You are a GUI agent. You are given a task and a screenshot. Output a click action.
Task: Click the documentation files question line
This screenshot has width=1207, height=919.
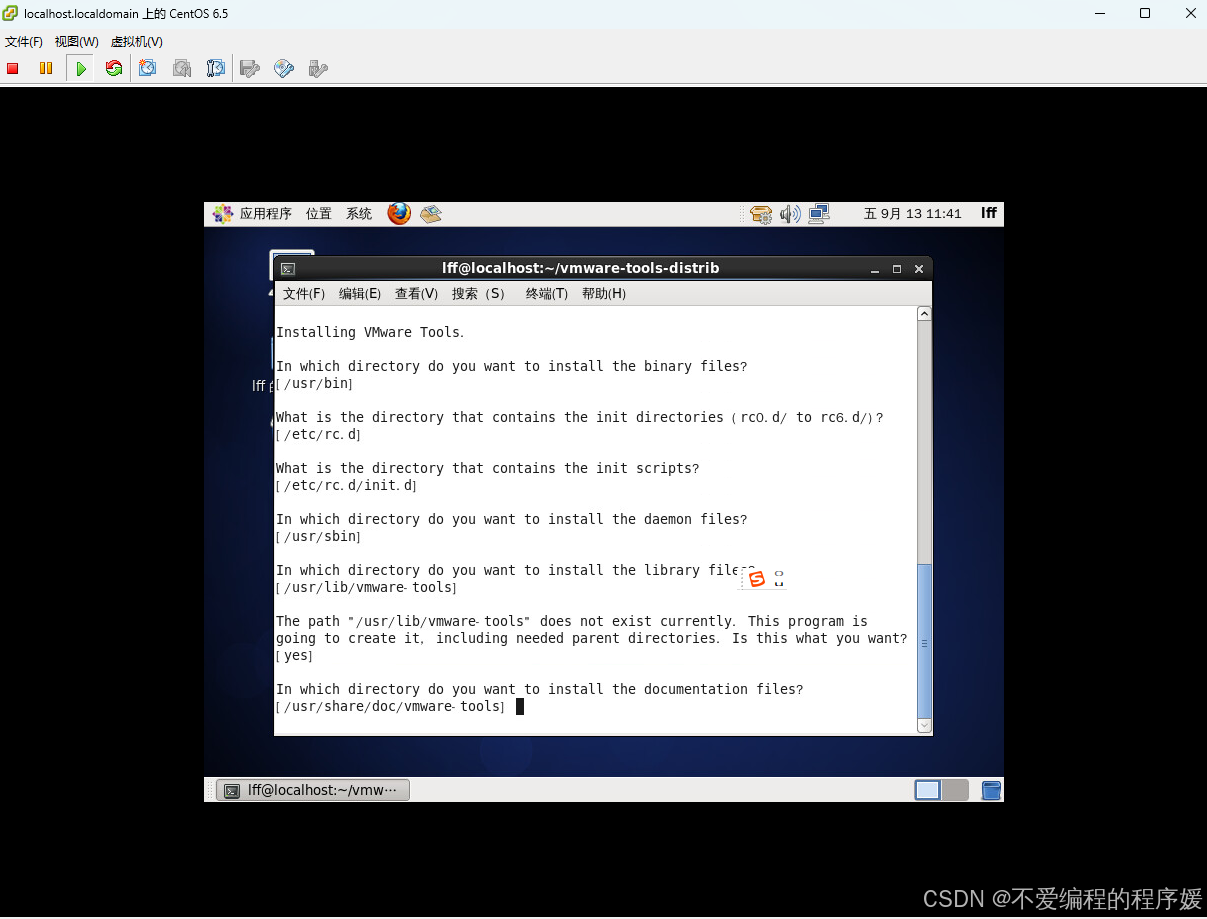pyautogui.click(x=540, y=689)
